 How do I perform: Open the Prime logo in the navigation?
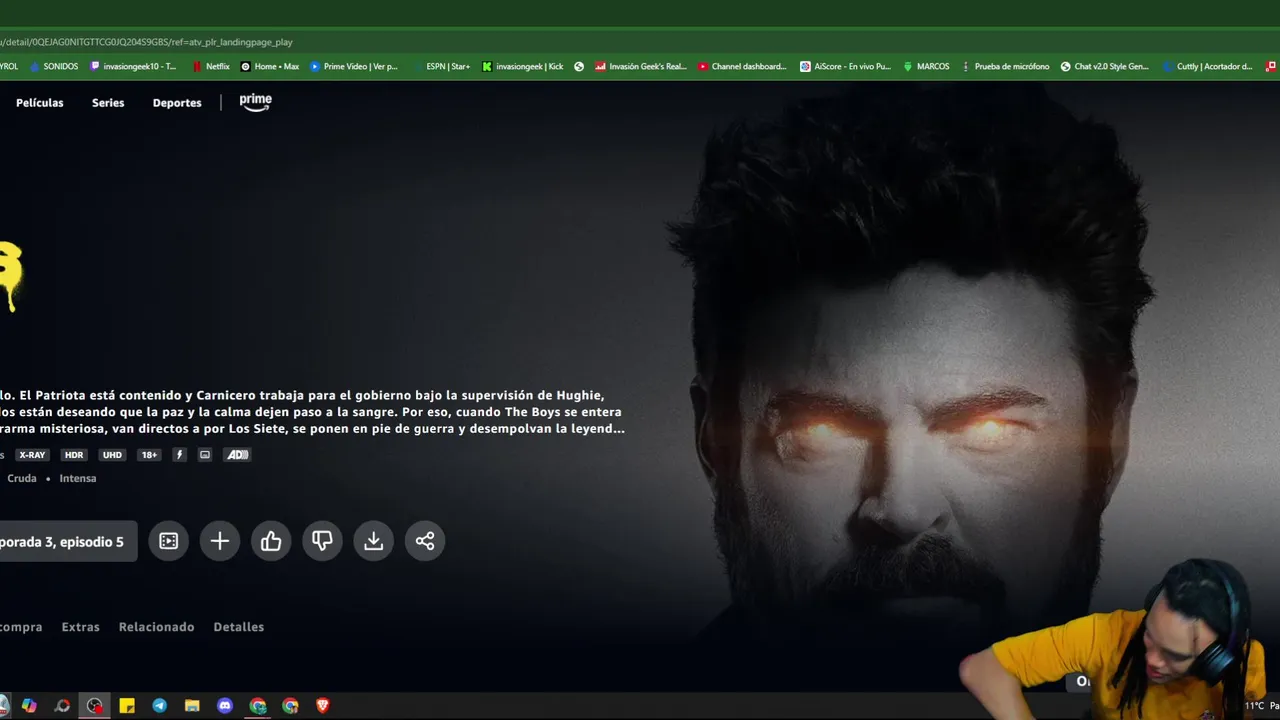256,102
